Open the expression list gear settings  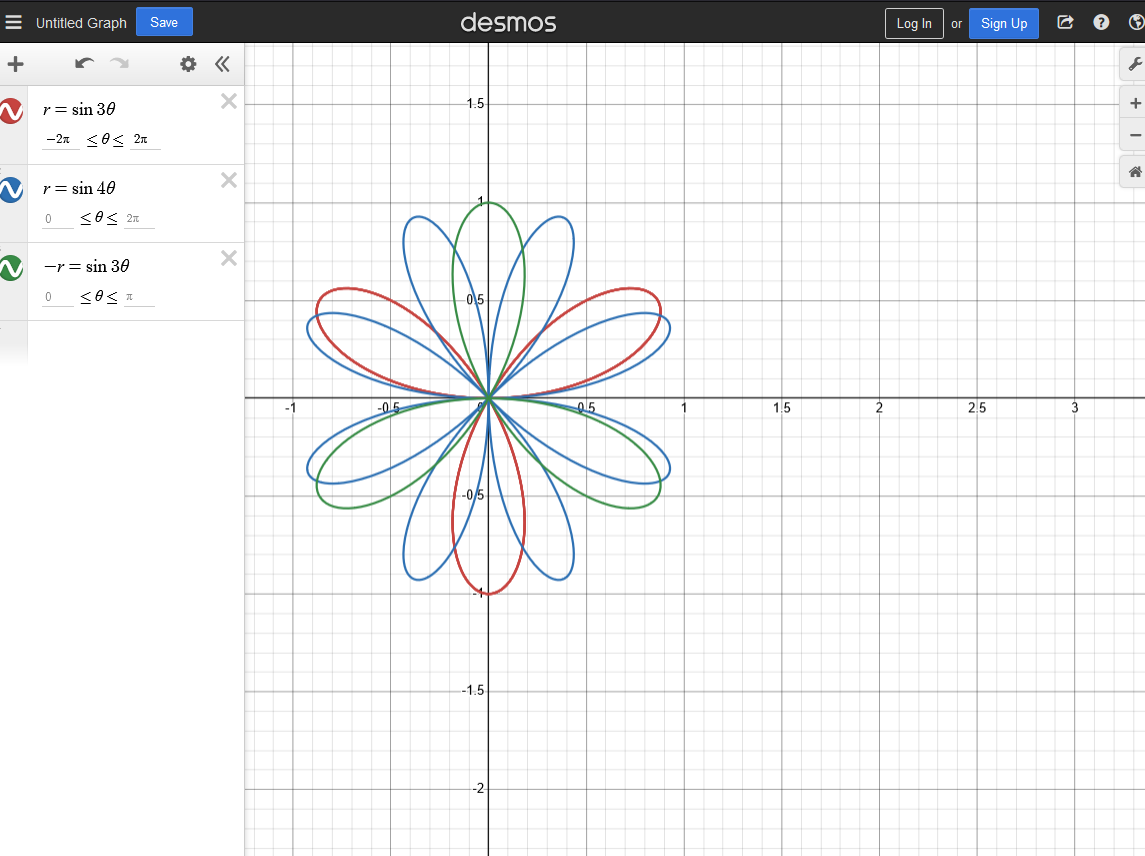pos(188,65)
